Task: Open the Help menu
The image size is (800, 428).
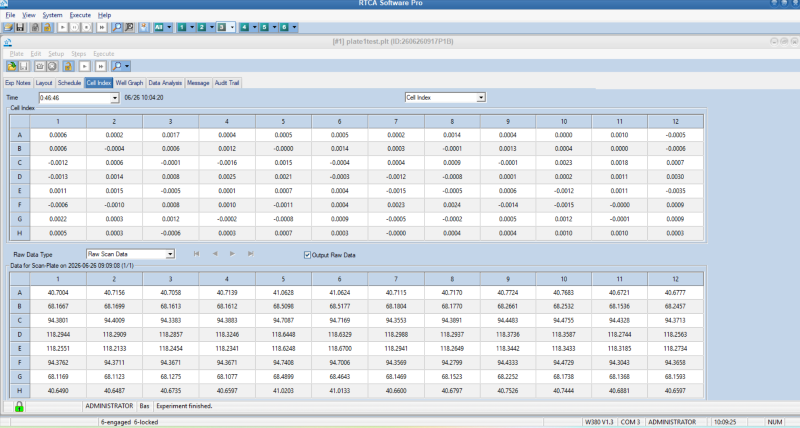Action: click(x=104, y=15)
